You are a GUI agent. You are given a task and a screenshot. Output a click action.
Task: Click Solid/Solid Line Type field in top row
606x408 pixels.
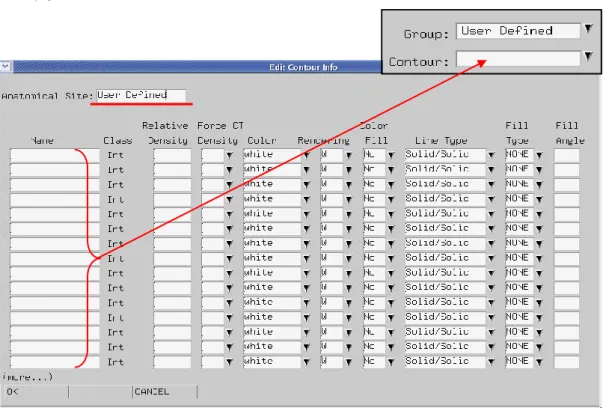pyautogui.click(x=445, y=155)
